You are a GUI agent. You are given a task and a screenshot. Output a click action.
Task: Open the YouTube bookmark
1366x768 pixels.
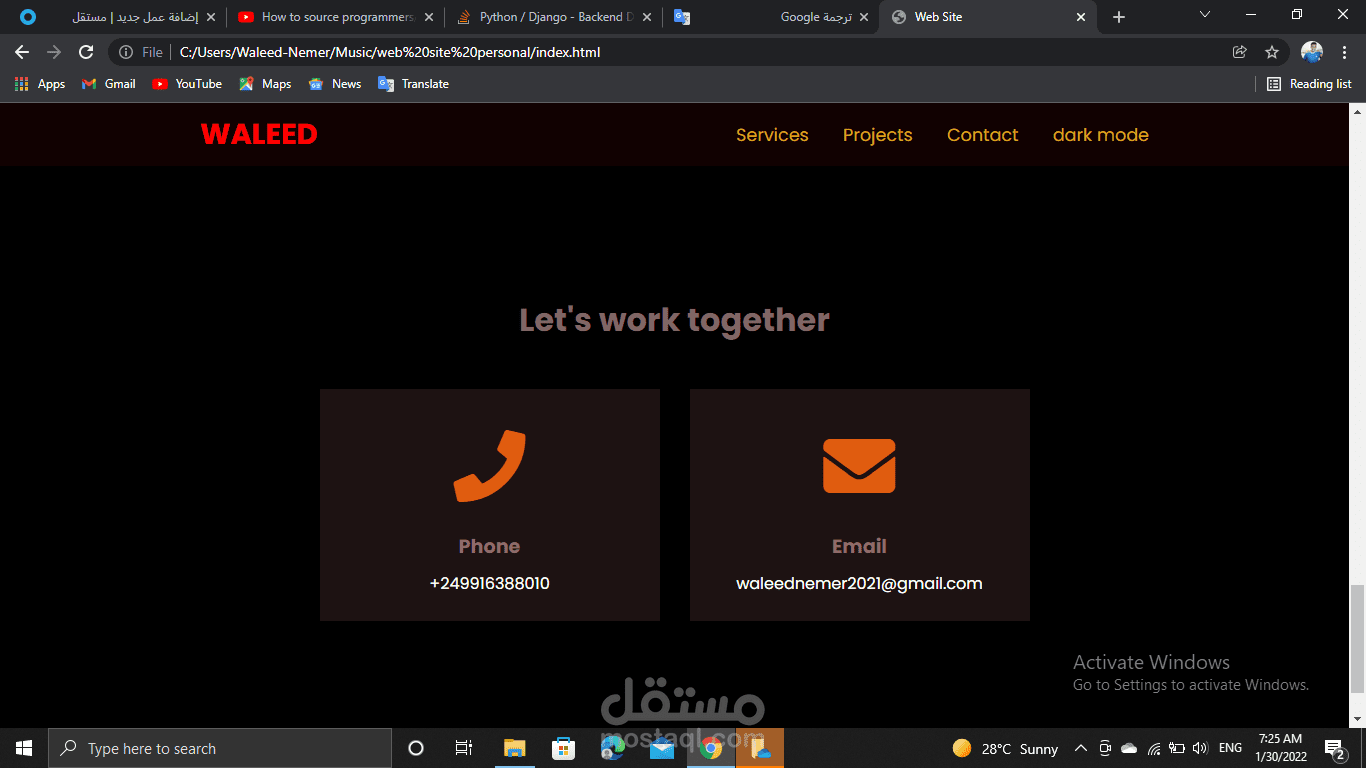(187, 84)
